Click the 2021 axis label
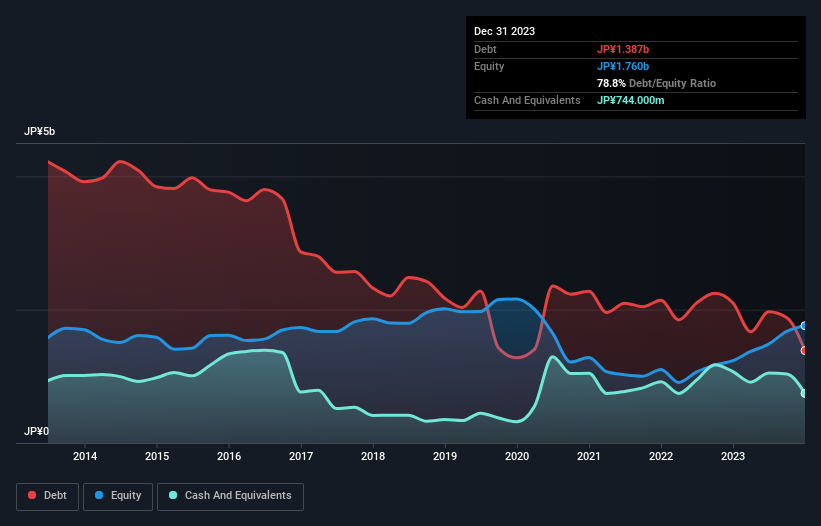This screenshot has width=821, height=526. (x=589, y=456)
